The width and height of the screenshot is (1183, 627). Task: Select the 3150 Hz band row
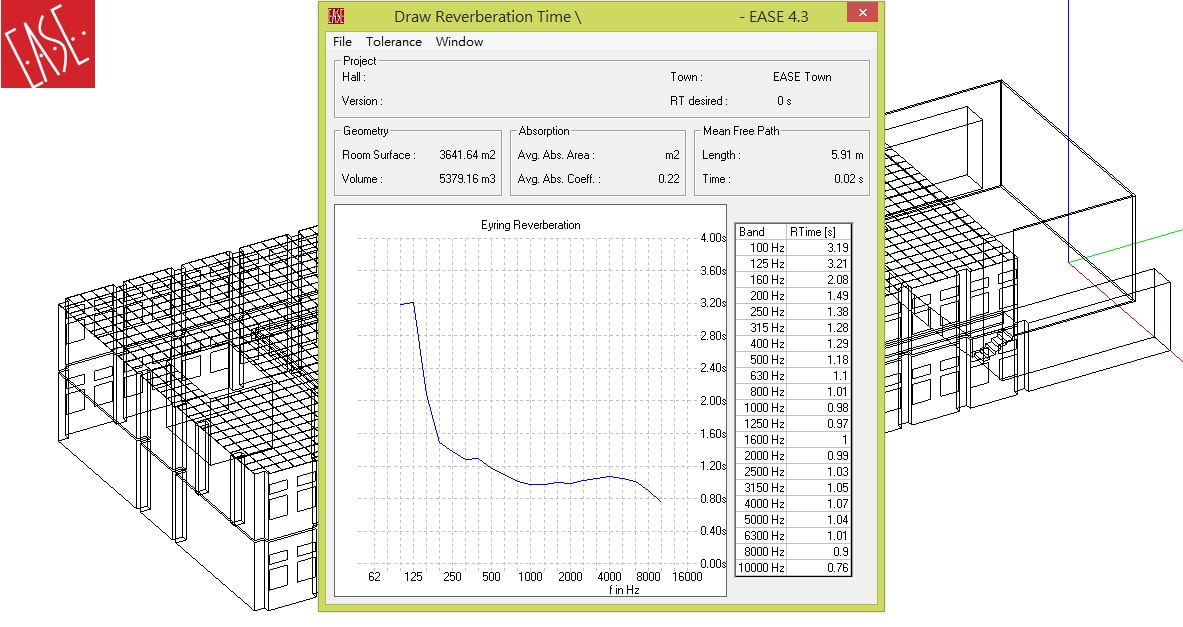pyautogui.click(x=793, y=487)
